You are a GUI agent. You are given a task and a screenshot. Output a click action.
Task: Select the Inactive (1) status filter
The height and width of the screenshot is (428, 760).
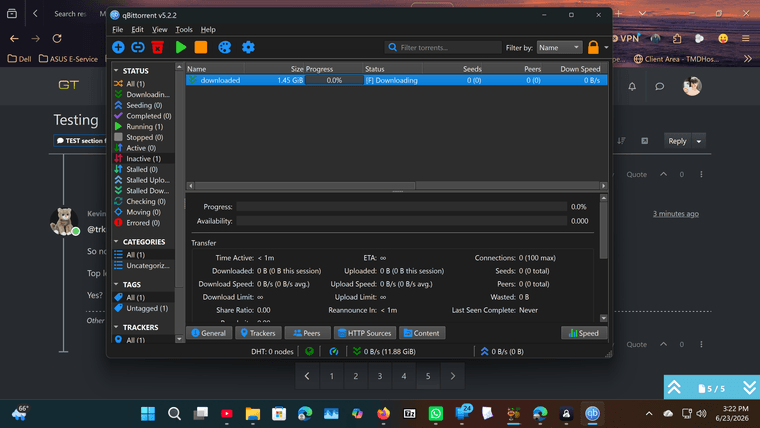pos(143,159)
